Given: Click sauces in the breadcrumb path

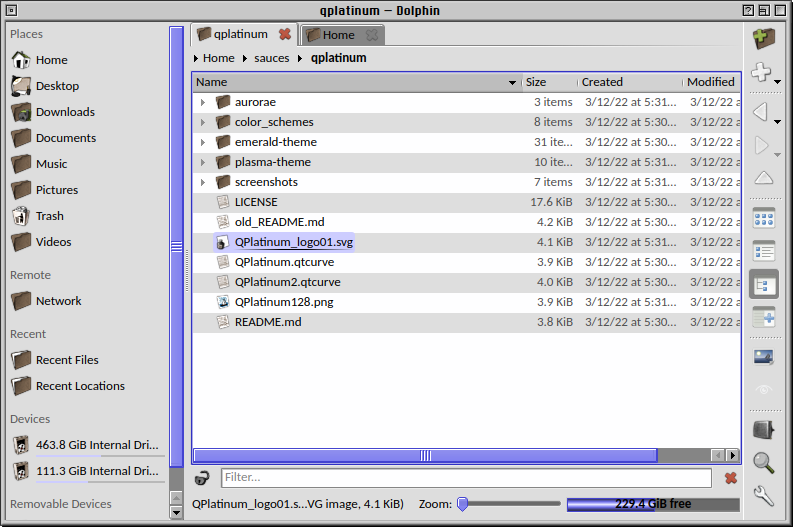Looking at the screenshot, I should (272, 58).
